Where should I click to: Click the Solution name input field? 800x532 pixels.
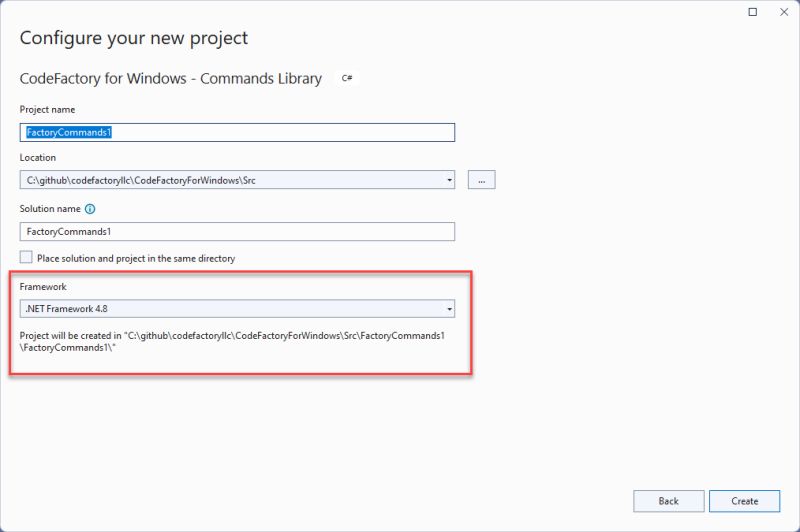tap(237, 232)
